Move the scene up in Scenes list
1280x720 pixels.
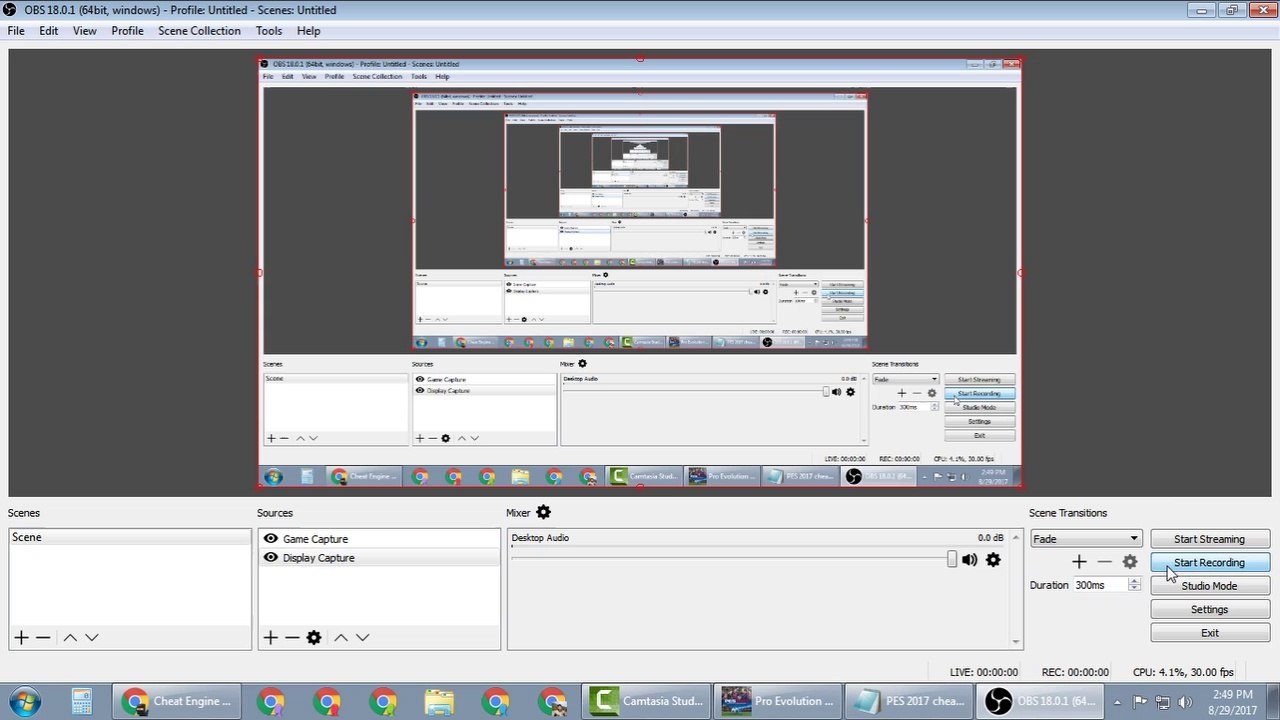[x=70, y=637]
